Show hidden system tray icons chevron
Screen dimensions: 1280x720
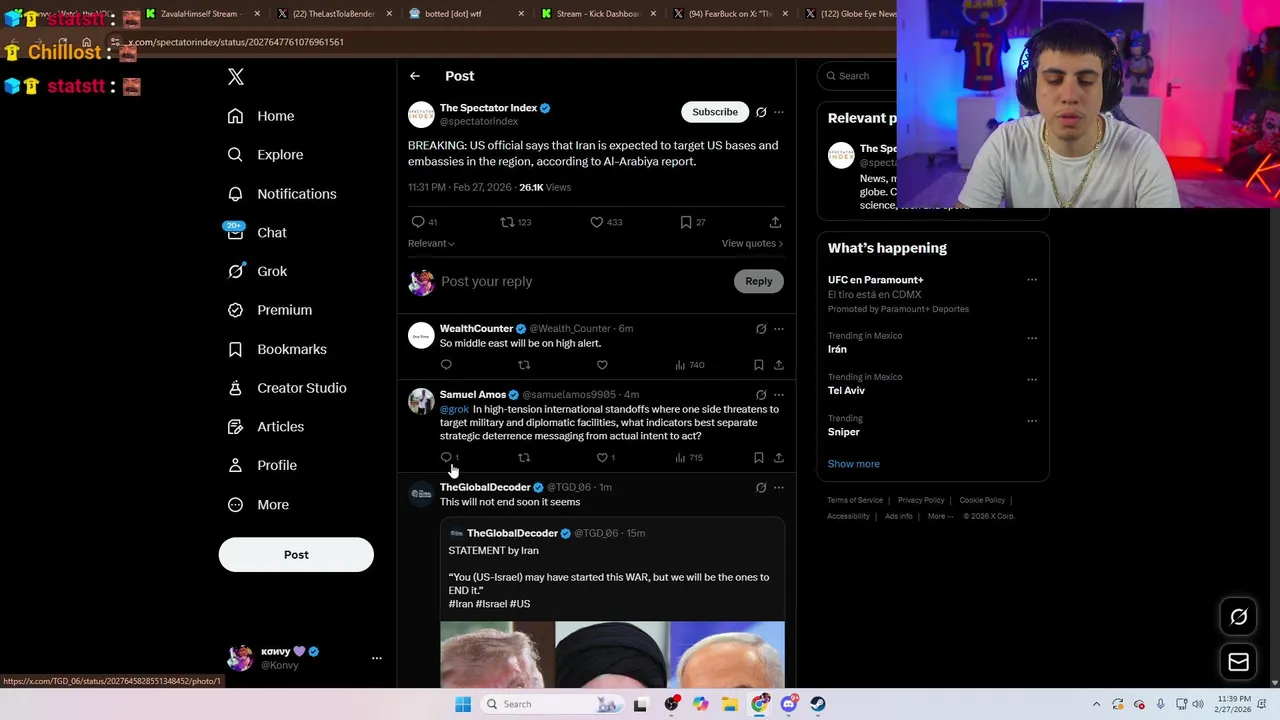[1096, 704]
